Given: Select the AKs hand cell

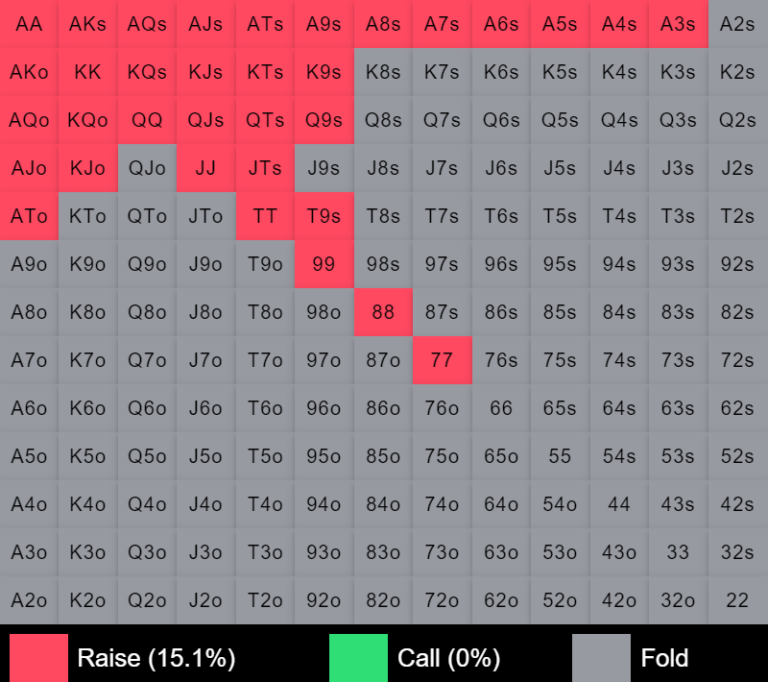Looking at the screenshot, I should click(x=88, y=24).
